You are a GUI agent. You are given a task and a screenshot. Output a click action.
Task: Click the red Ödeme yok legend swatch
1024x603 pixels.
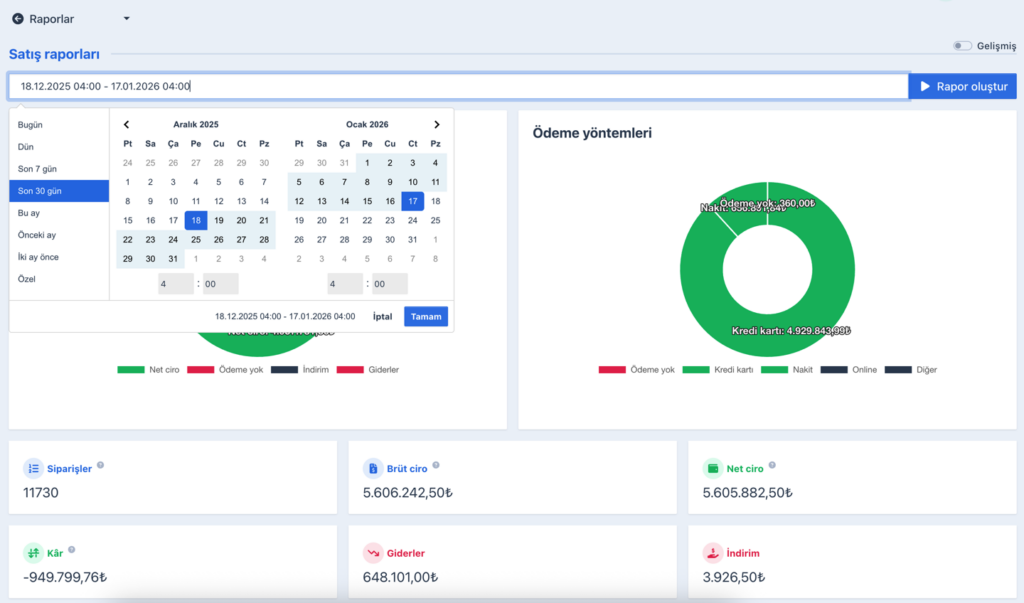tap(612, 370)
